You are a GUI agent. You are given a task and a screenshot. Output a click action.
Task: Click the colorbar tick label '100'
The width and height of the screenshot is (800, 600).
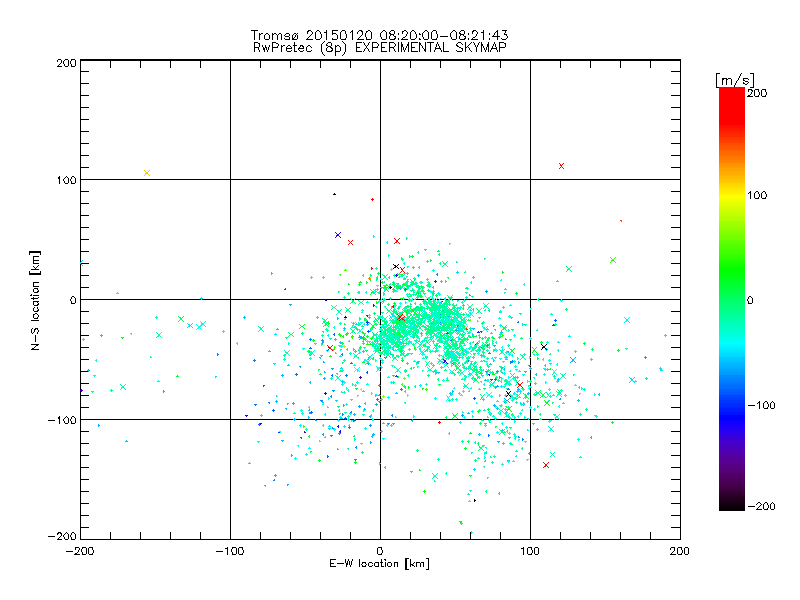point(757,195)
